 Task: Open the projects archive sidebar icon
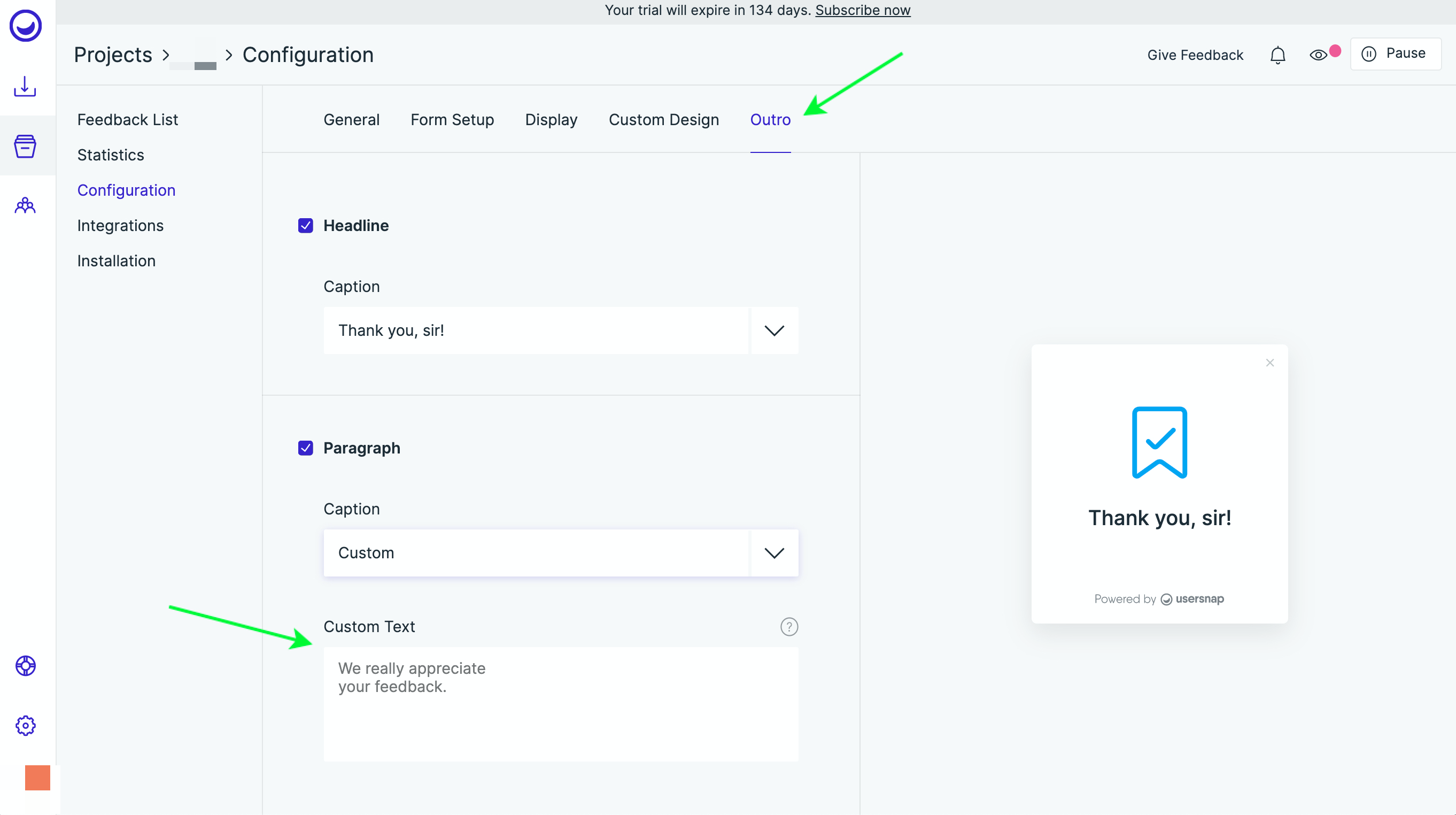(x=25, y=146)
